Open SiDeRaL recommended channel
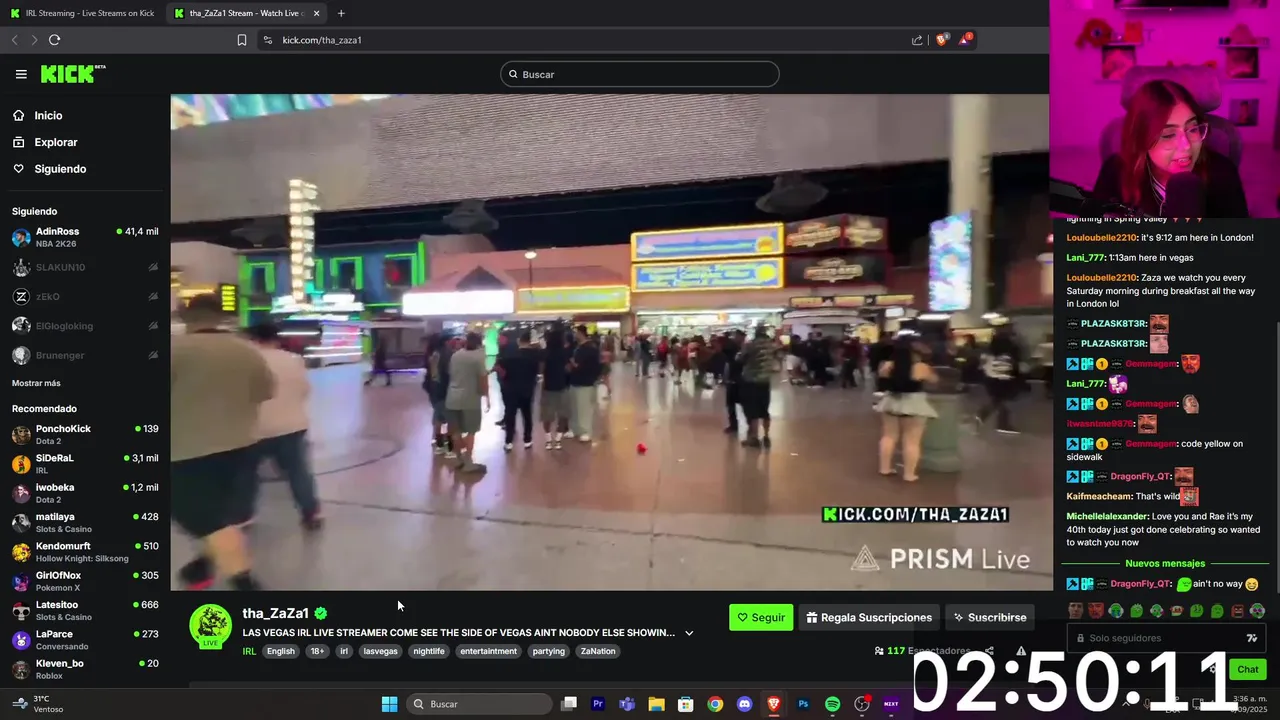Screen dimensions: 1280x720 tap(85, 463)
